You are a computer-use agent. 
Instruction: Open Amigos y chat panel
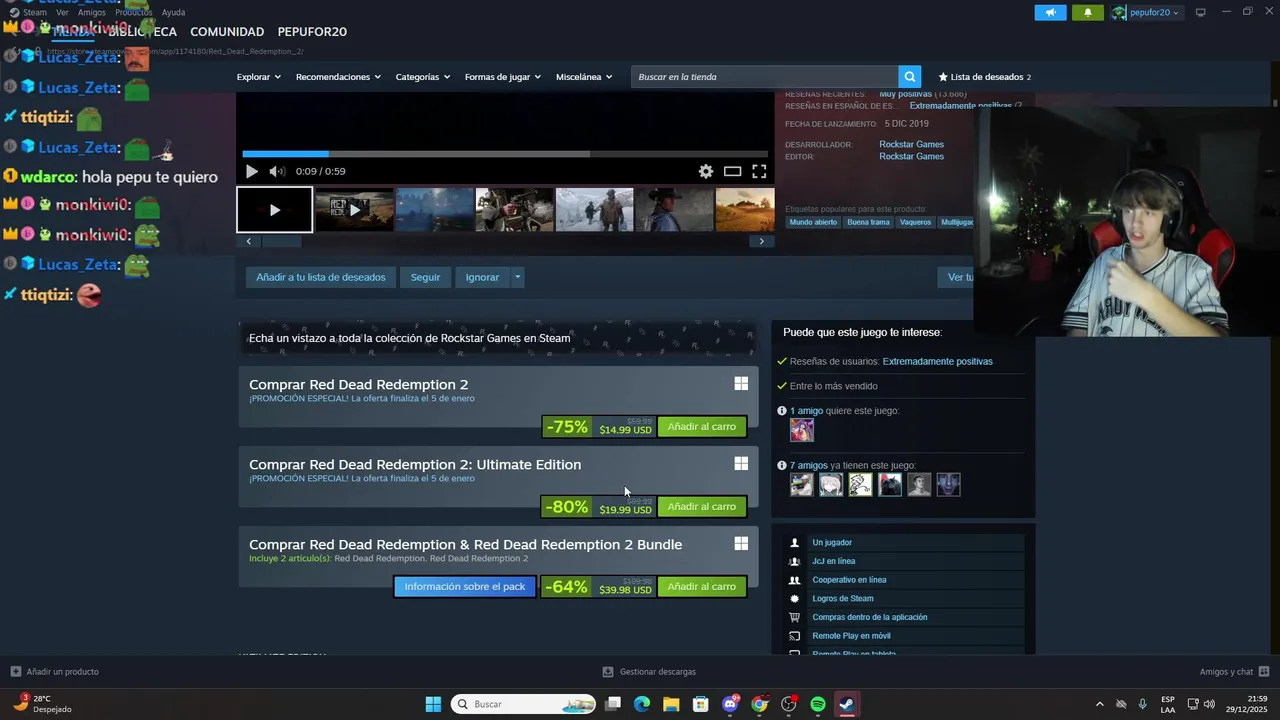(x=1234, y=672)
